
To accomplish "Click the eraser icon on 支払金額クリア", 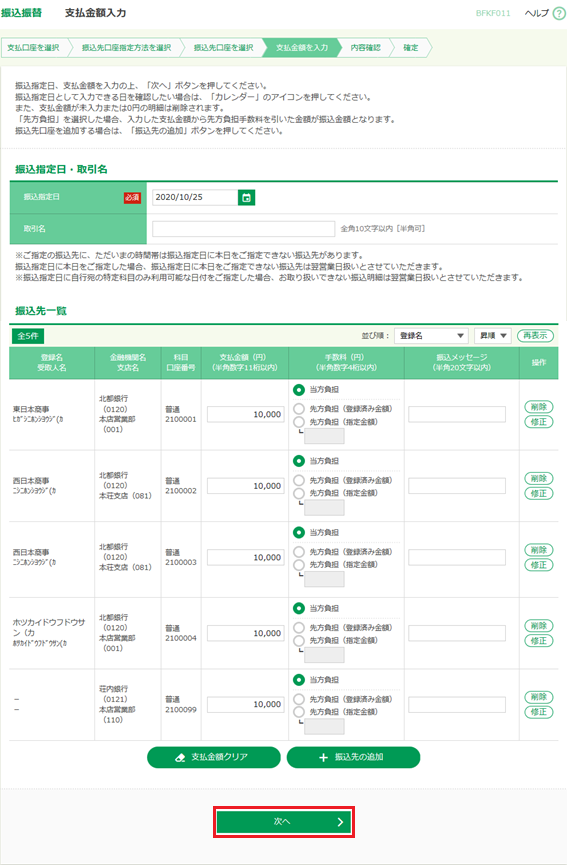I will [x=180, y=757].
